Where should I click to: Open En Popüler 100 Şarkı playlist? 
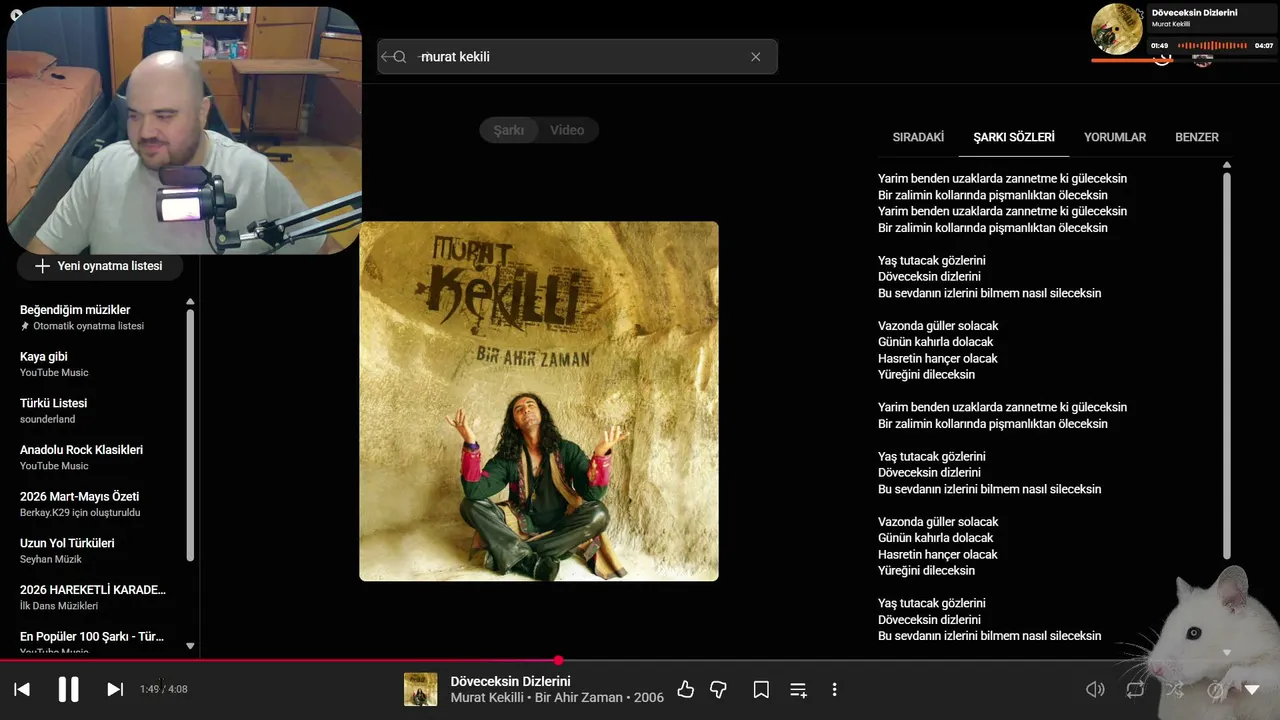(x=95, y=643)
